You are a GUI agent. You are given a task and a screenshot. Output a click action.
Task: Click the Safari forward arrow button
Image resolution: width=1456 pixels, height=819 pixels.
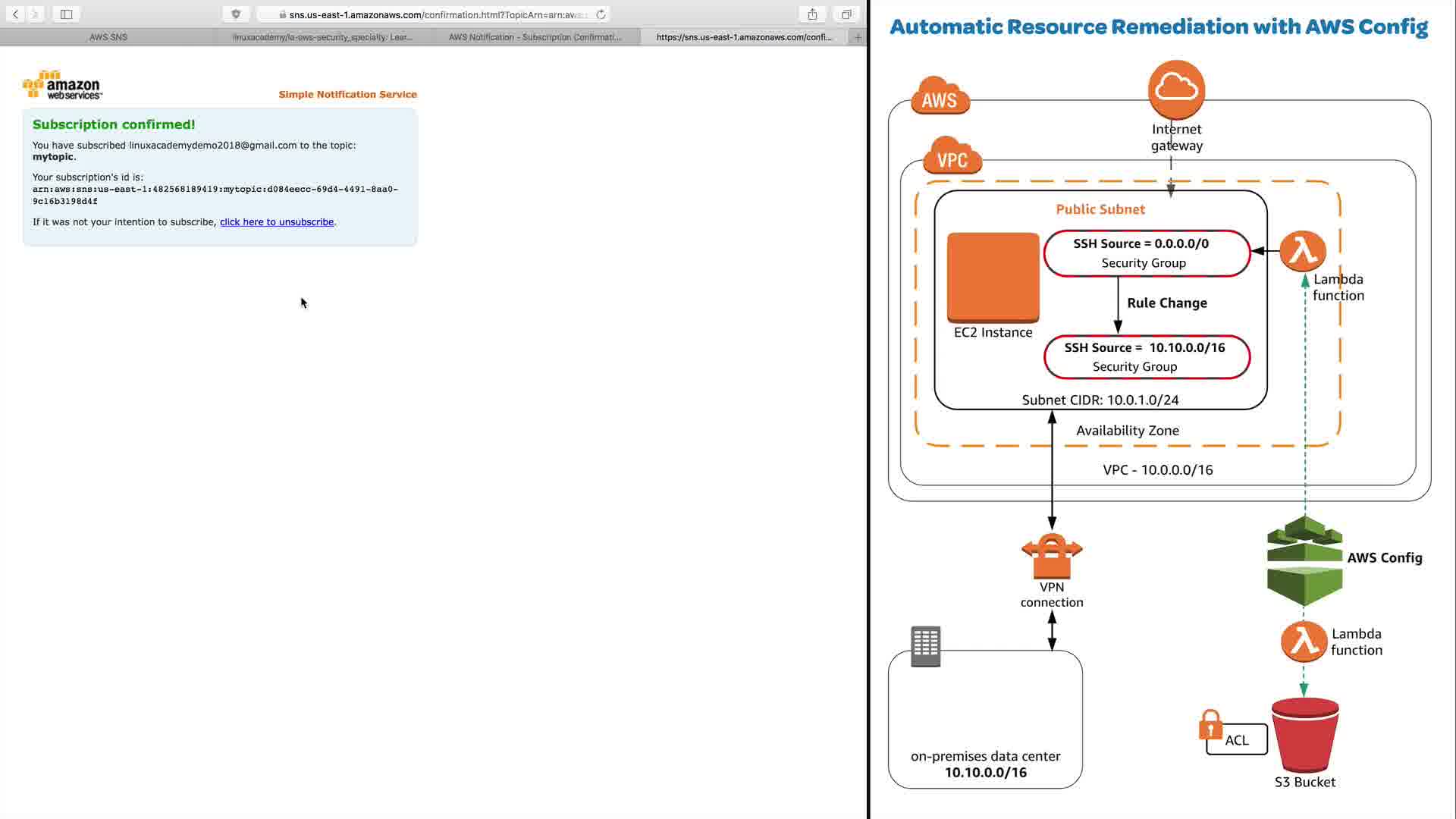point(35,14)
